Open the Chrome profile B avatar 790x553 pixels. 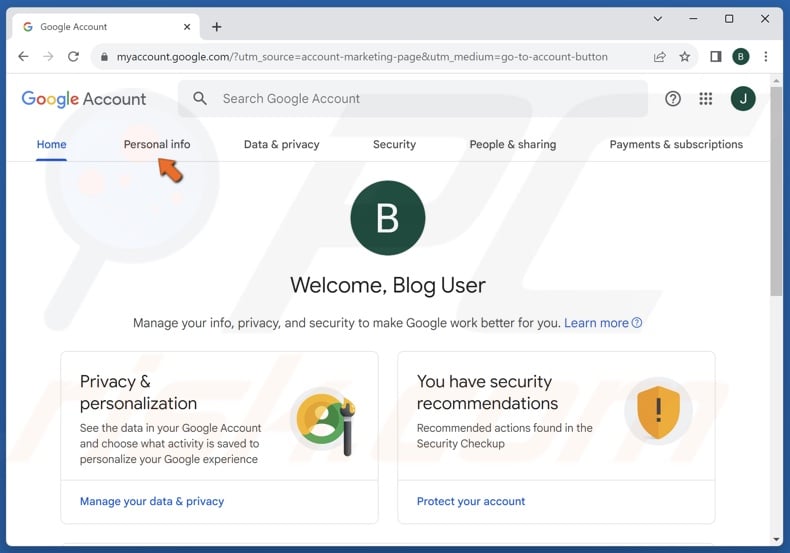(x=741, y=56)
